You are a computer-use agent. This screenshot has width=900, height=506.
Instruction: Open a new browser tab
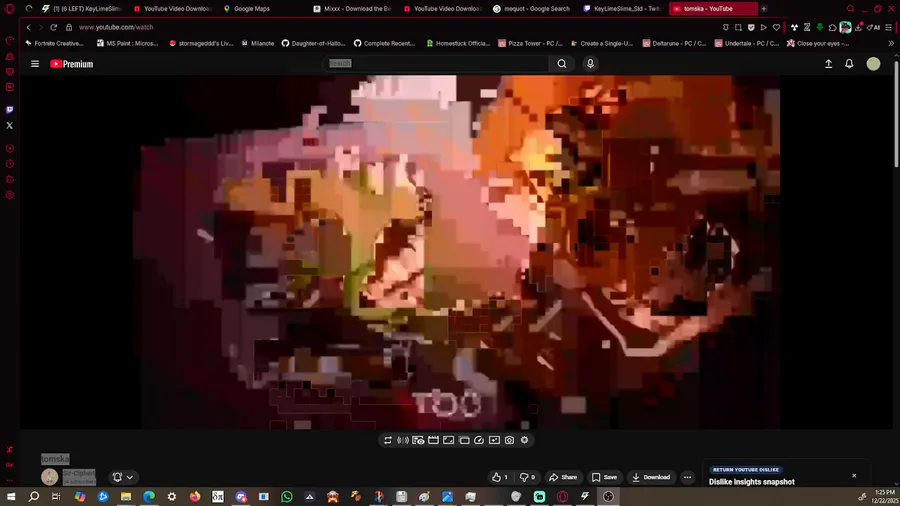tap(763, 9)
